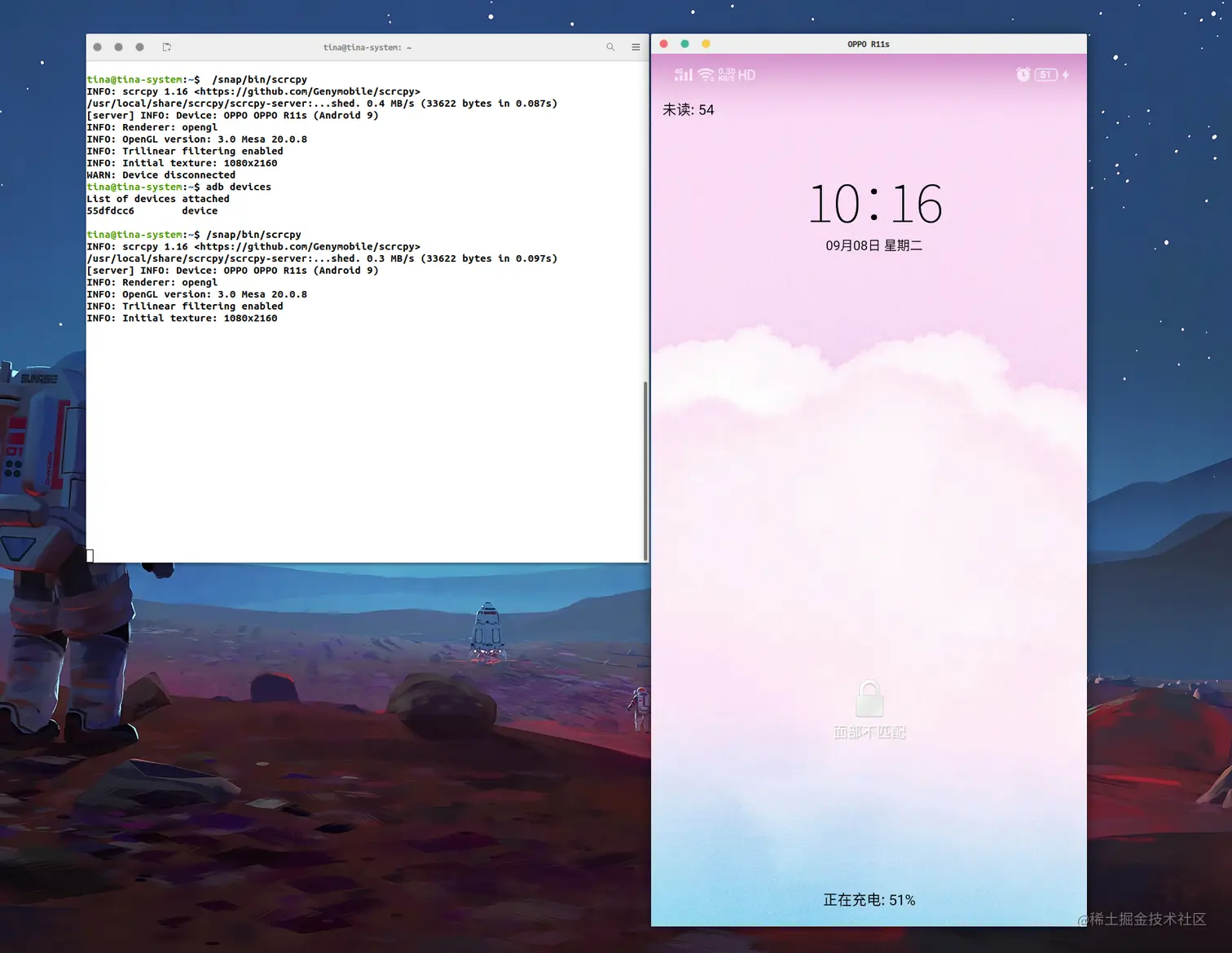Click the OPPO R11s window title
This screenshot has width=1232, height=953.
tap(869, 44)
